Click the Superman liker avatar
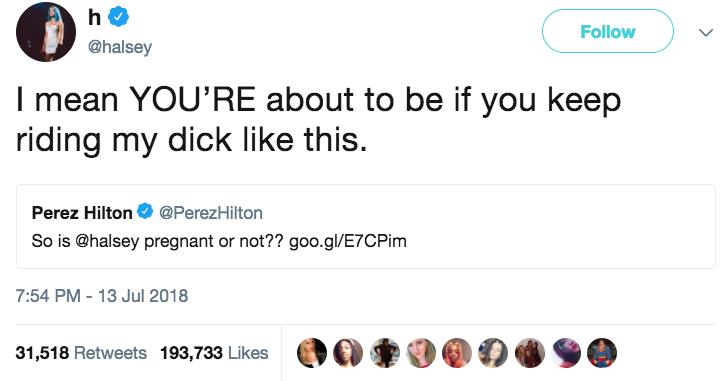The image size is (727, 381). click(x=602, y=353)
